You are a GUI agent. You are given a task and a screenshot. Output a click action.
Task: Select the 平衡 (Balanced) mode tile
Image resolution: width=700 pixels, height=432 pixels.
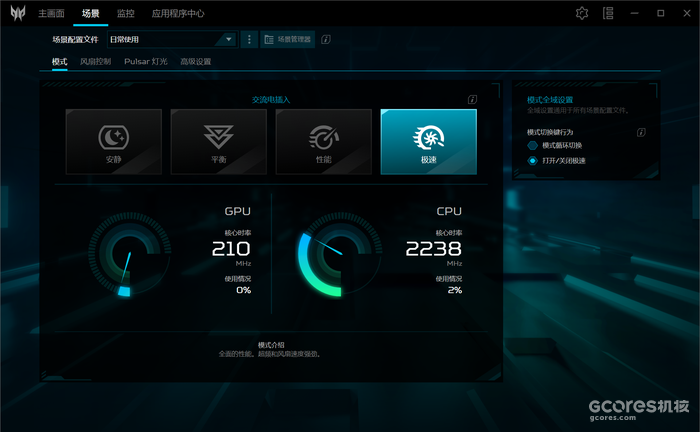(218, 141)
